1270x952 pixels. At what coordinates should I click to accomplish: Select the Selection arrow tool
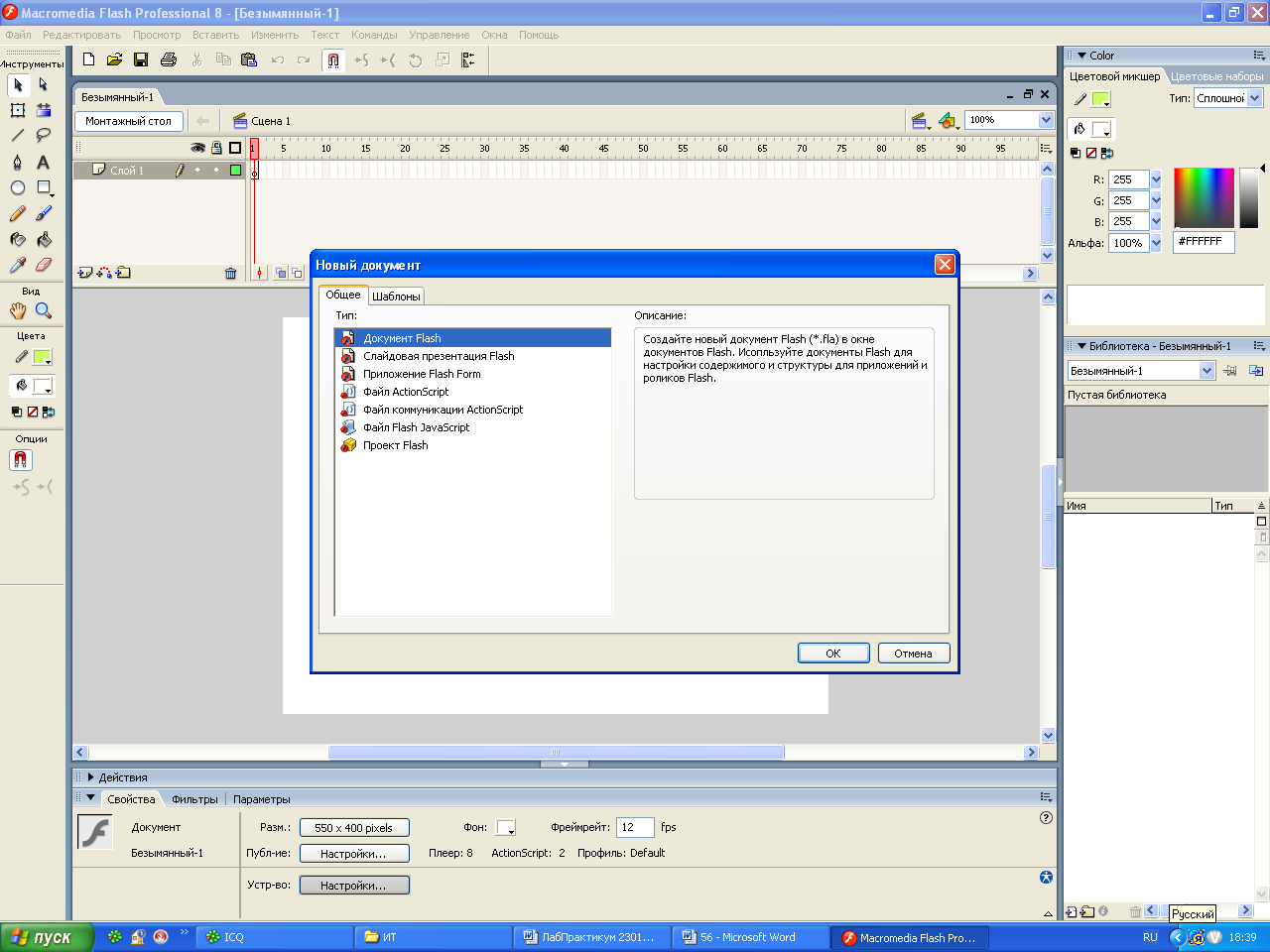tap(18, 85)
